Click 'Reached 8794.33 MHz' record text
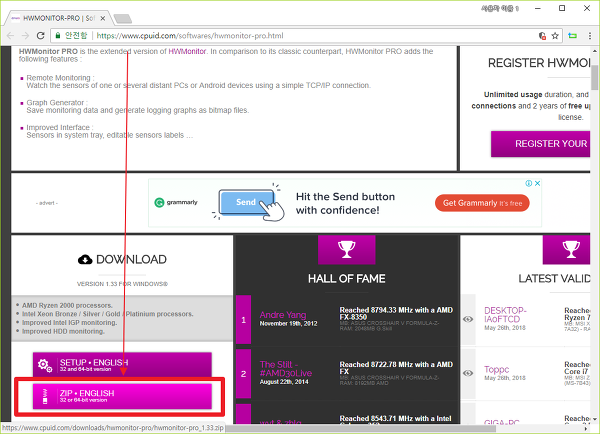Viewport: 600px width, 434px height. point(396,313)
